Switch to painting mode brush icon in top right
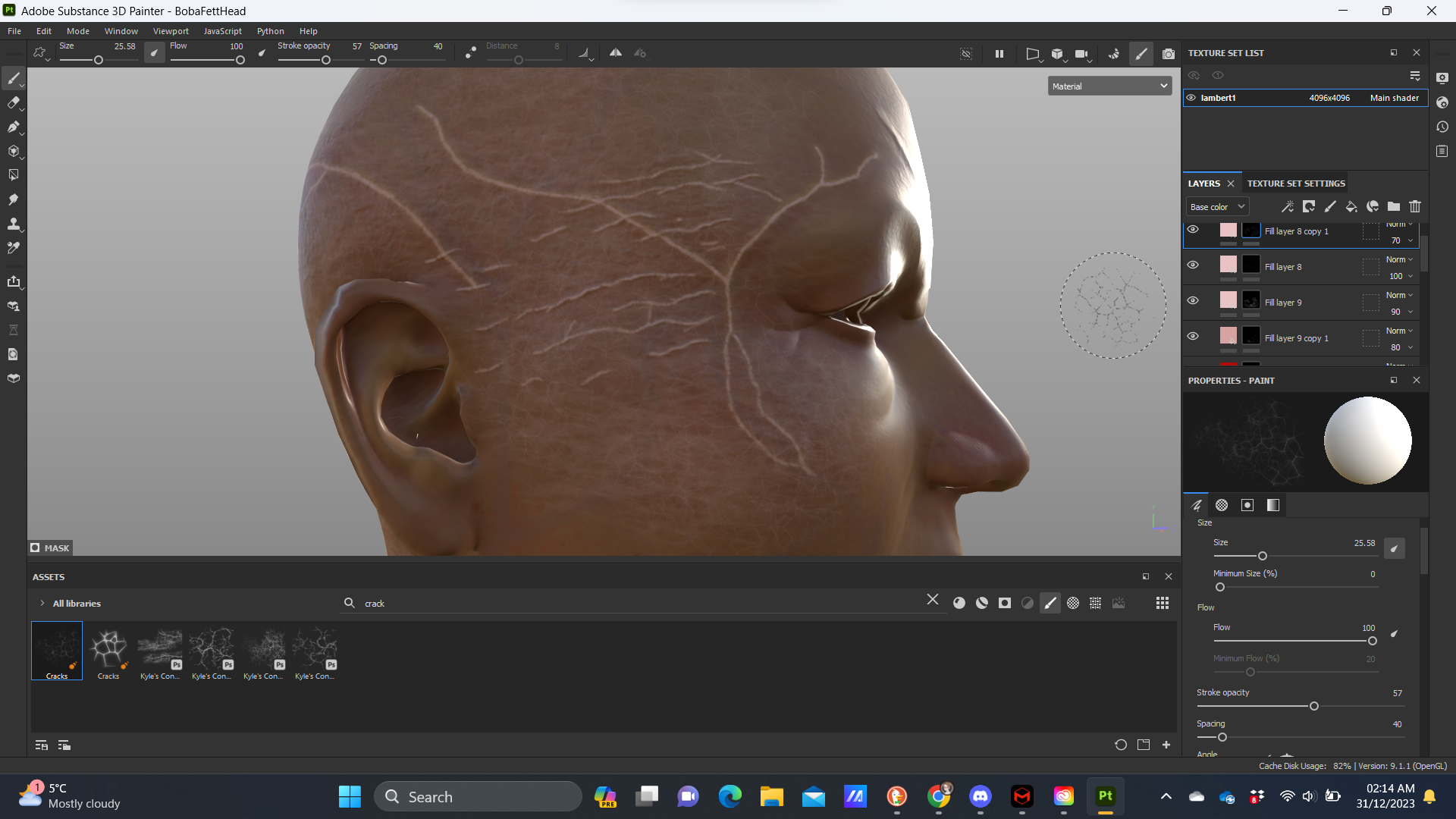Image resolution: width=1456 pixels, height=819 pixels. [1141, 54]
